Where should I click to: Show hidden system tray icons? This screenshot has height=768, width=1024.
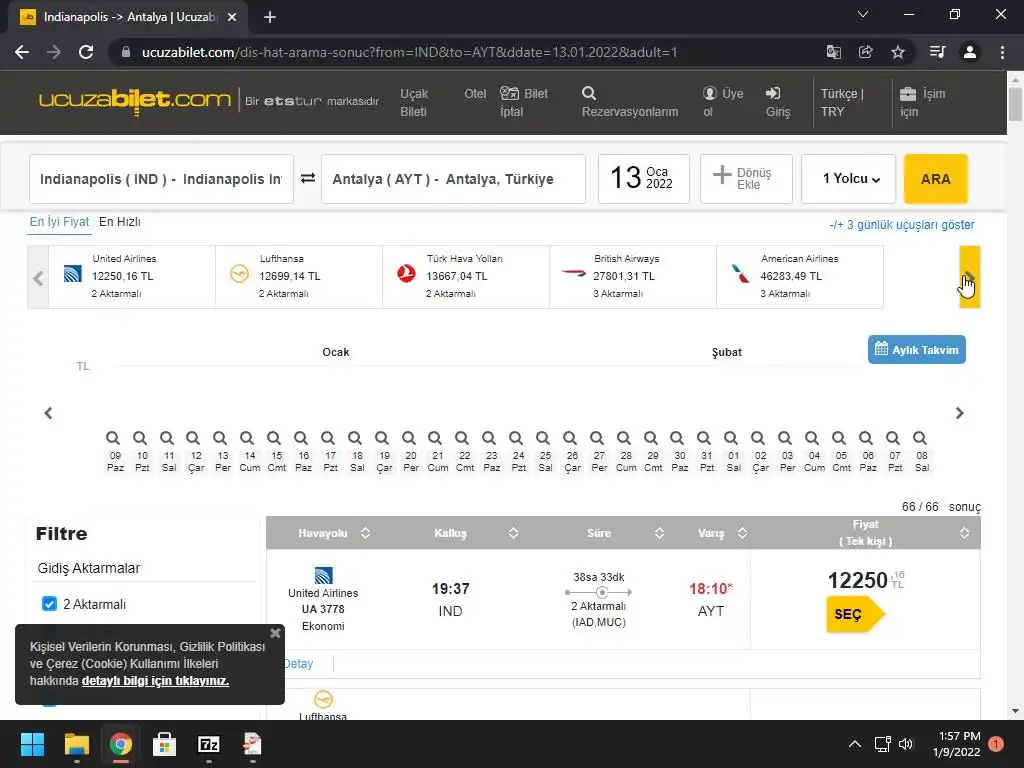pos(854,744)
